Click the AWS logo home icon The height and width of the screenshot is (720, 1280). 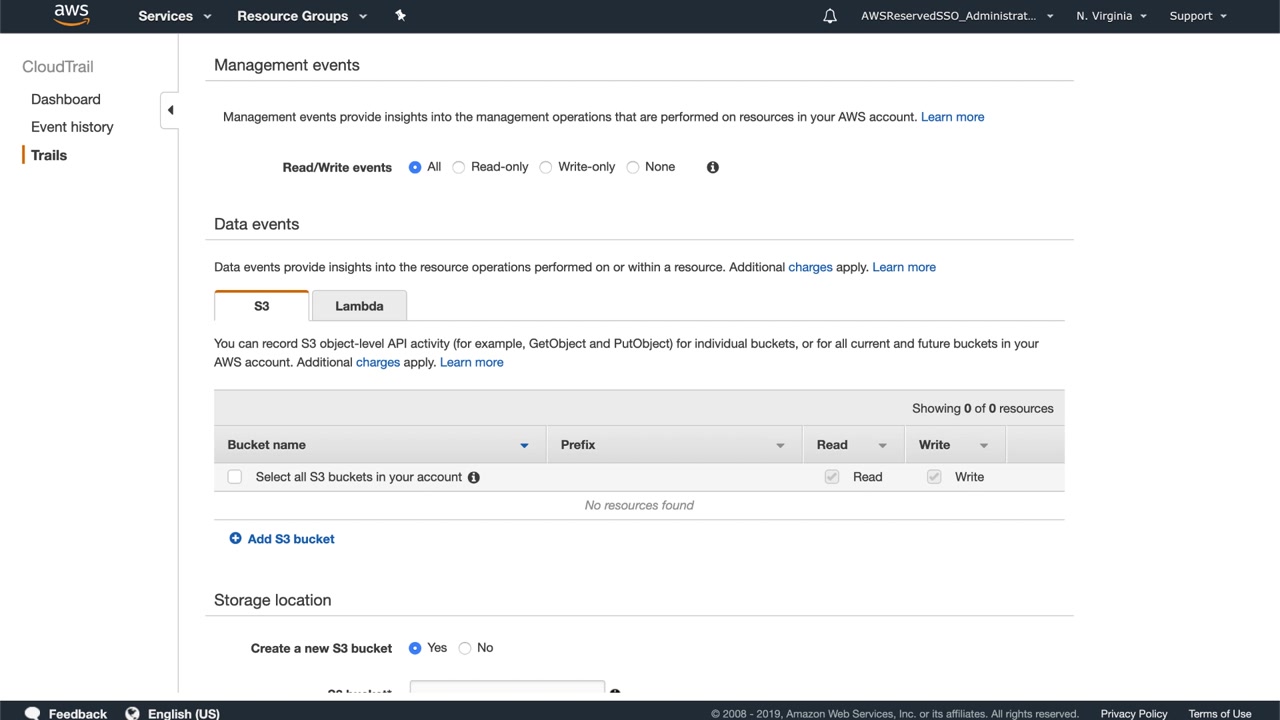[x=71, y=15]
